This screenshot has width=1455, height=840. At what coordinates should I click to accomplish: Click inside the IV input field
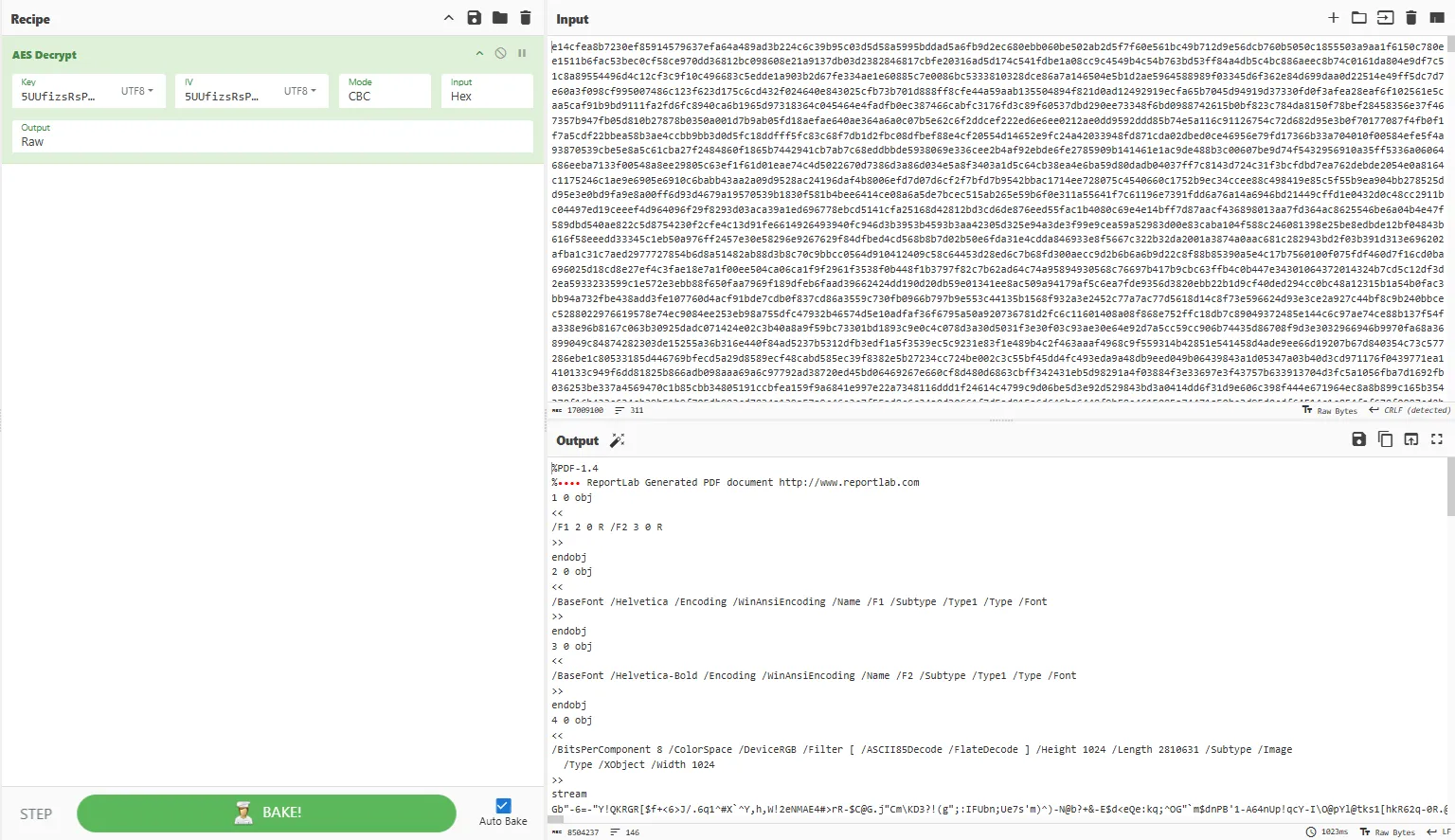tap(227, 96)
